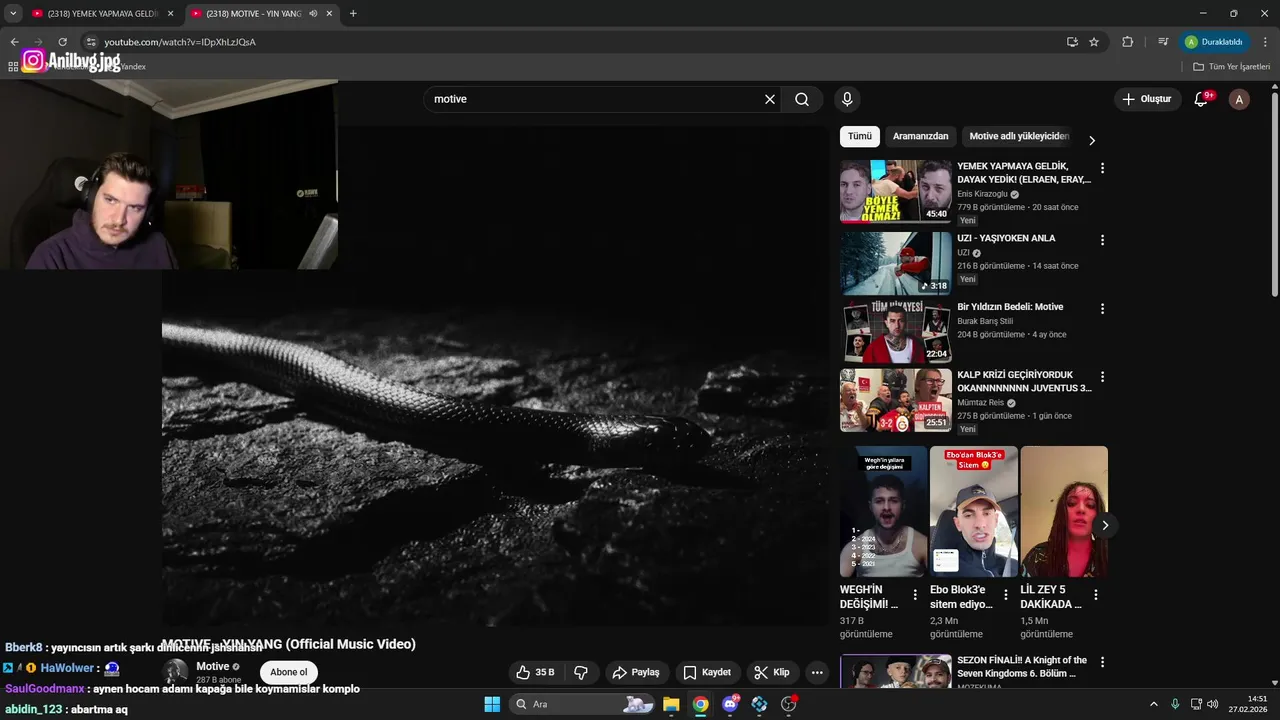Mute the MOTIVE - YIN YANG tab audio
Image resolution: width=1280 pixels, height=720 pixels.
pyautogui.click(x=313, y=14)
